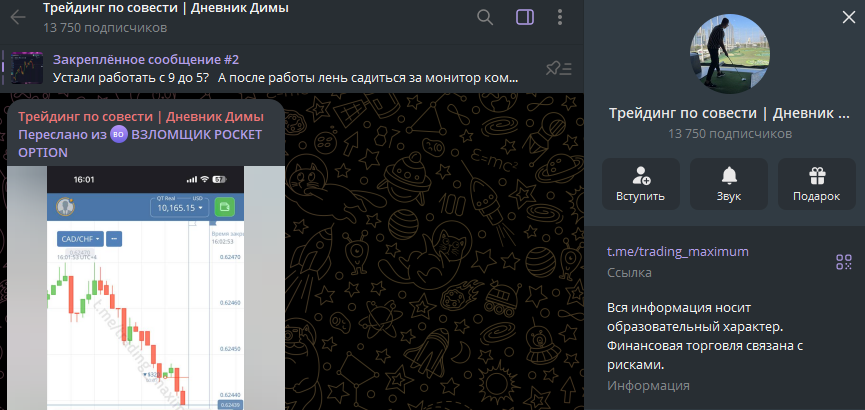This screenshot has height=410, width=865.
Task: Join the channel with Вступить button
Action: click(x=641, y=184)
